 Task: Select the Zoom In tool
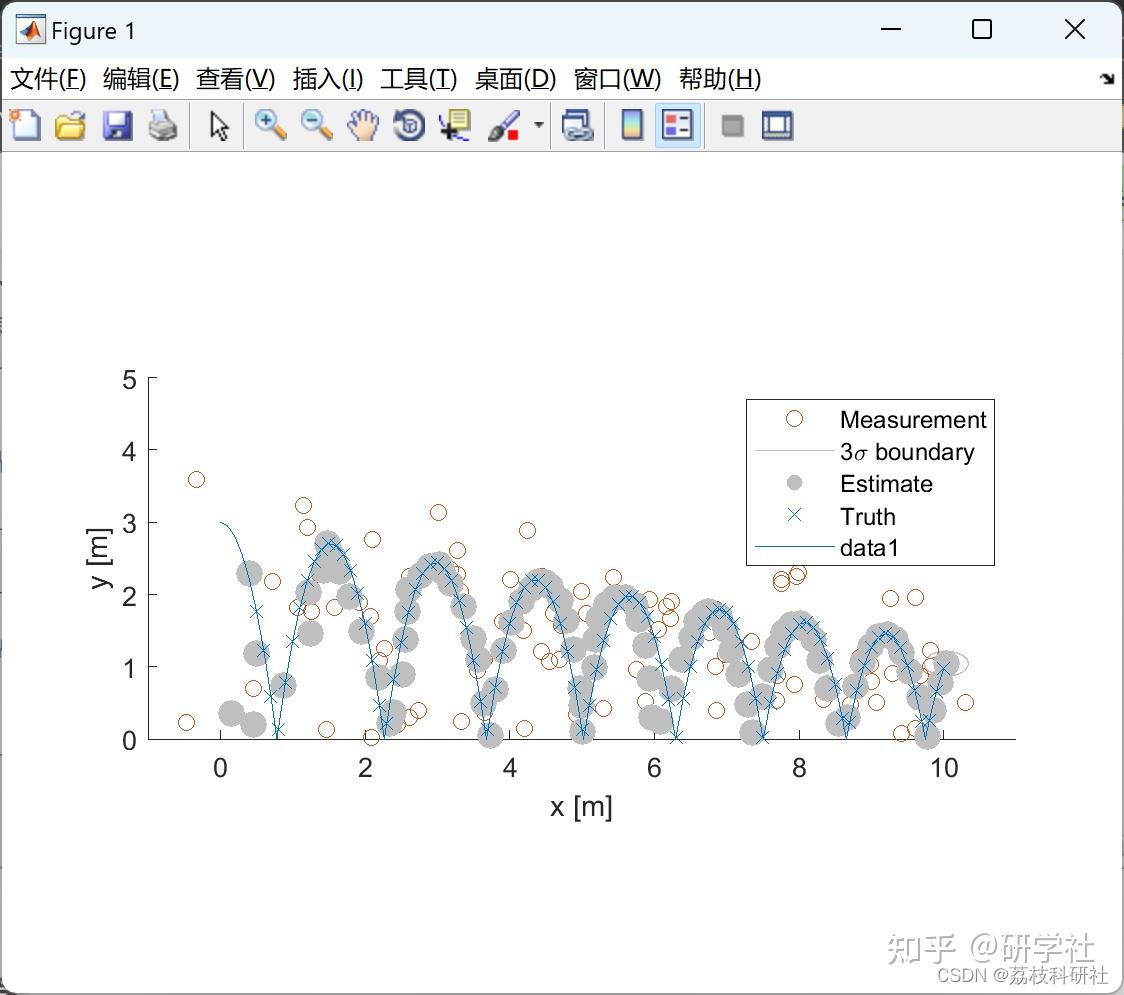270,125
